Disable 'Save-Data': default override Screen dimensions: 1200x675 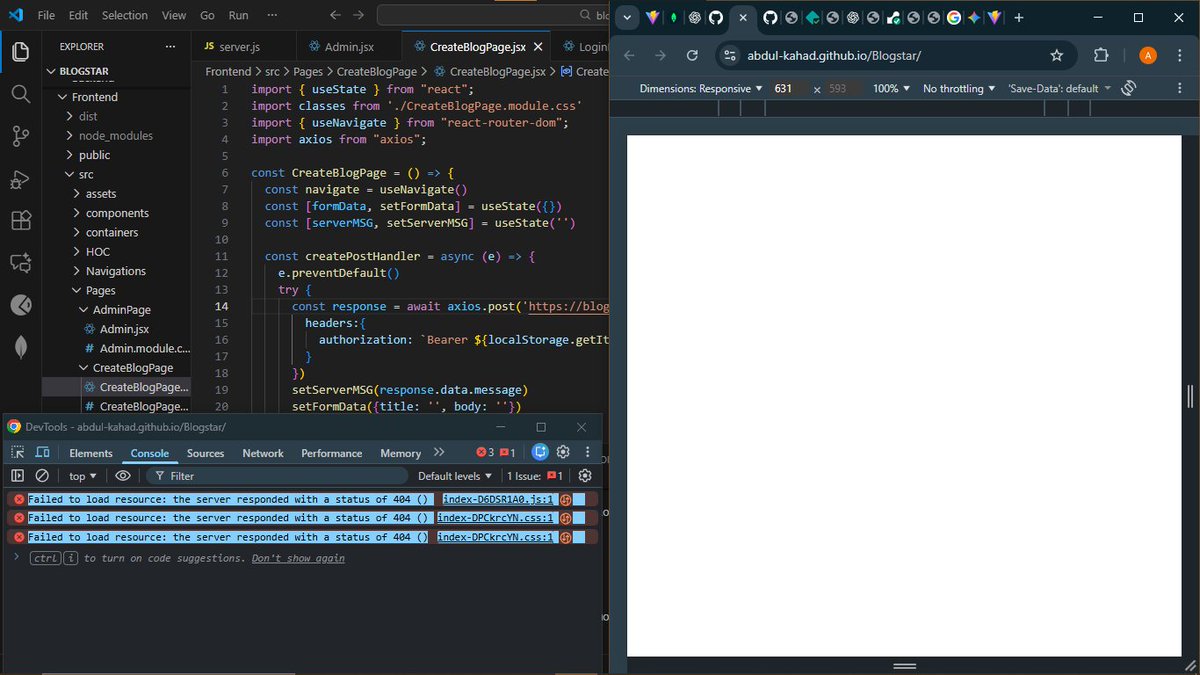point(1057,88)
